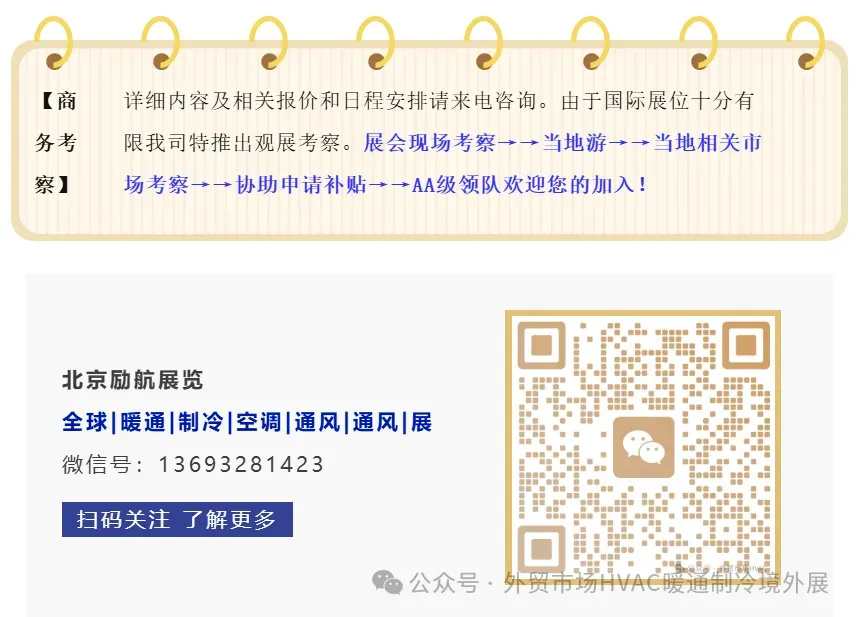The width and height of the screenshot is (856, 617).
Task: Click the 协助申请补贴 blue text
Action: tap(301, 185)
